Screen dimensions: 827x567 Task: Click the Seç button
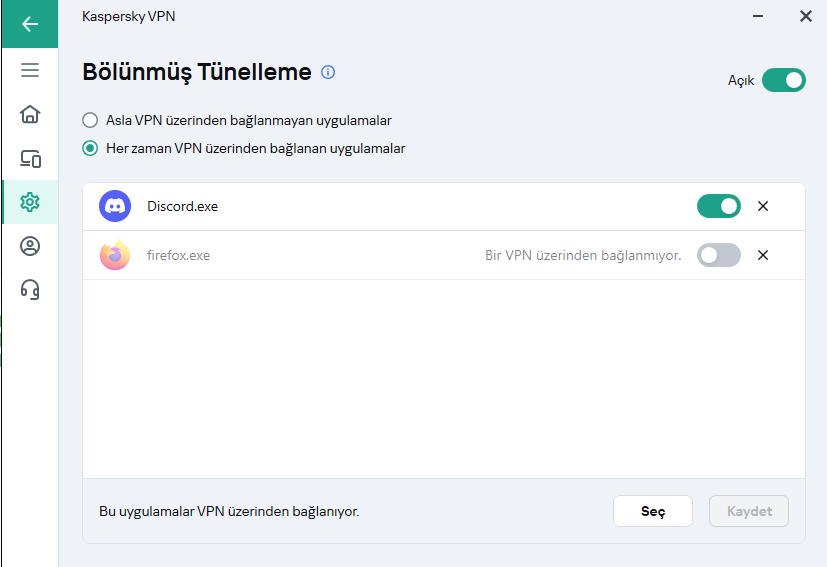(653, 511)
